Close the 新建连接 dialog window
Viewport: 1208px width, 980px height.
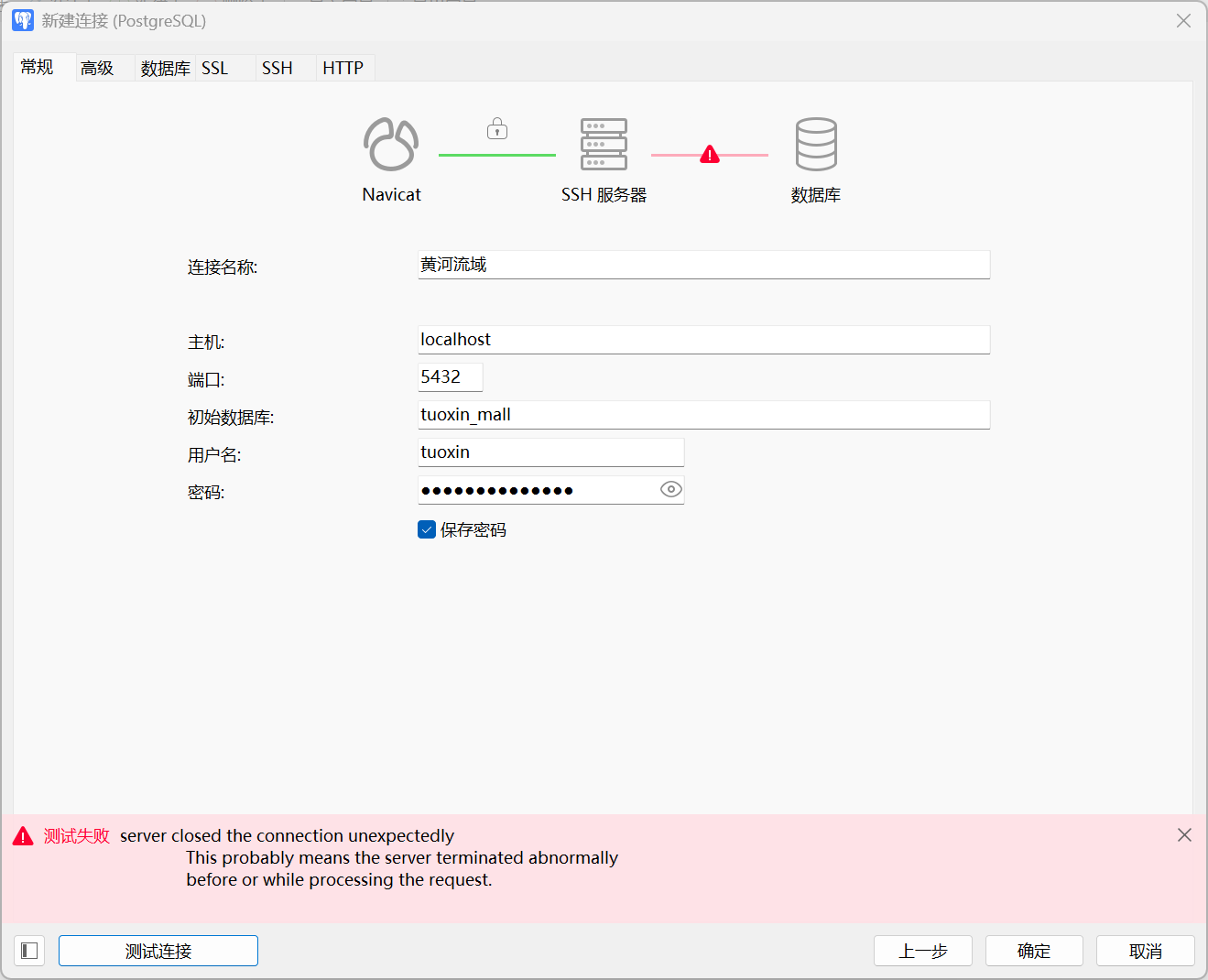[x=1183, y=20]
